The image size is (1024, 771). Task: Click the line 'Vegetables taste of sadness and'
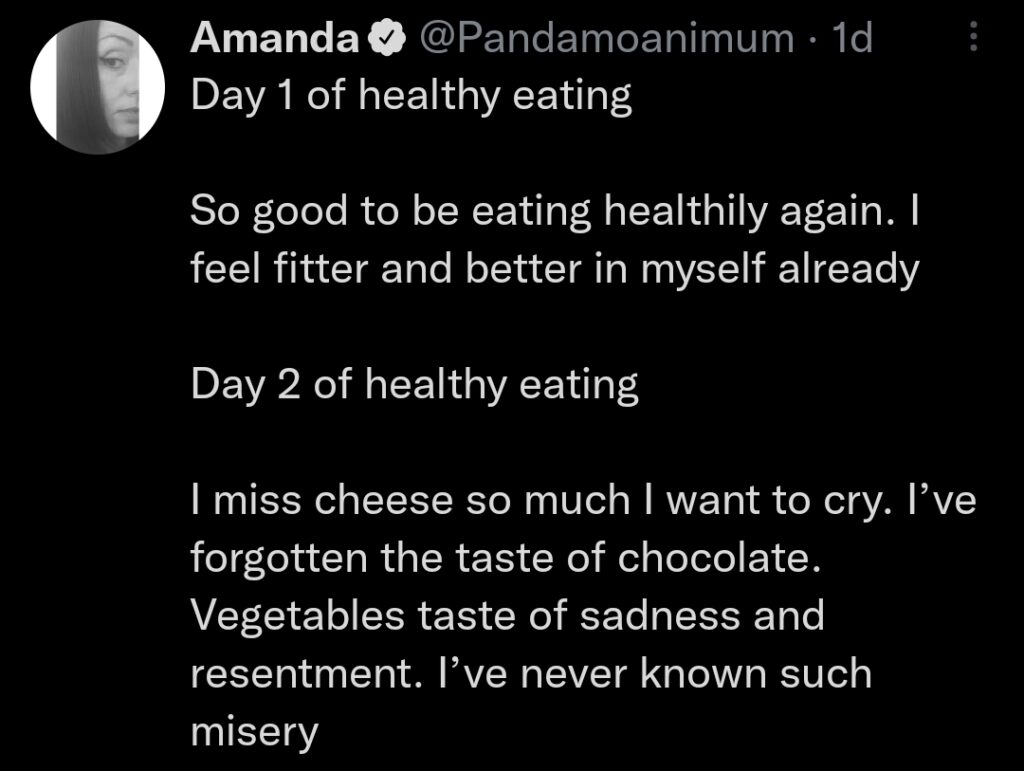click(507, 616)
